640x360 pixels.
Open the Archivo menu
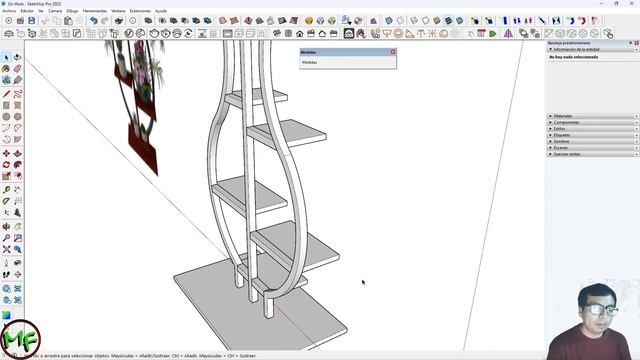pyautogui.click(x=9, y=11)
